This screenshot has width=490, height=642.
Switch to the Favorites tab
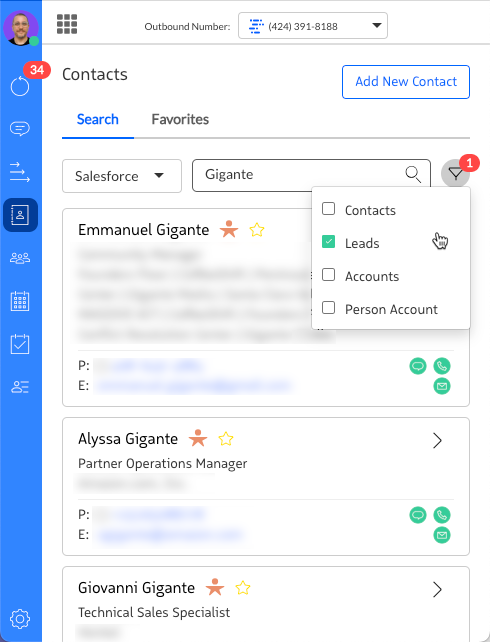click(180, 119)
